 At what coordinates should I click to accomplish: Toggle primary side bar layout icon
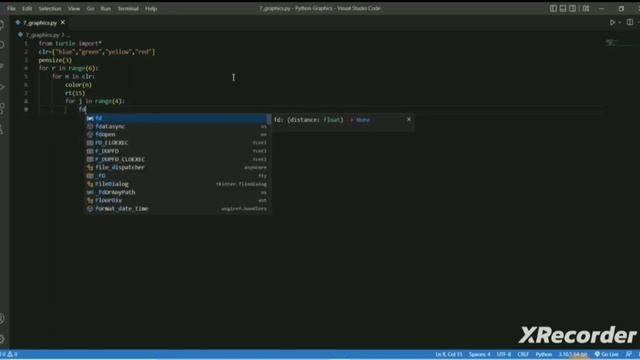click(553, 8)
